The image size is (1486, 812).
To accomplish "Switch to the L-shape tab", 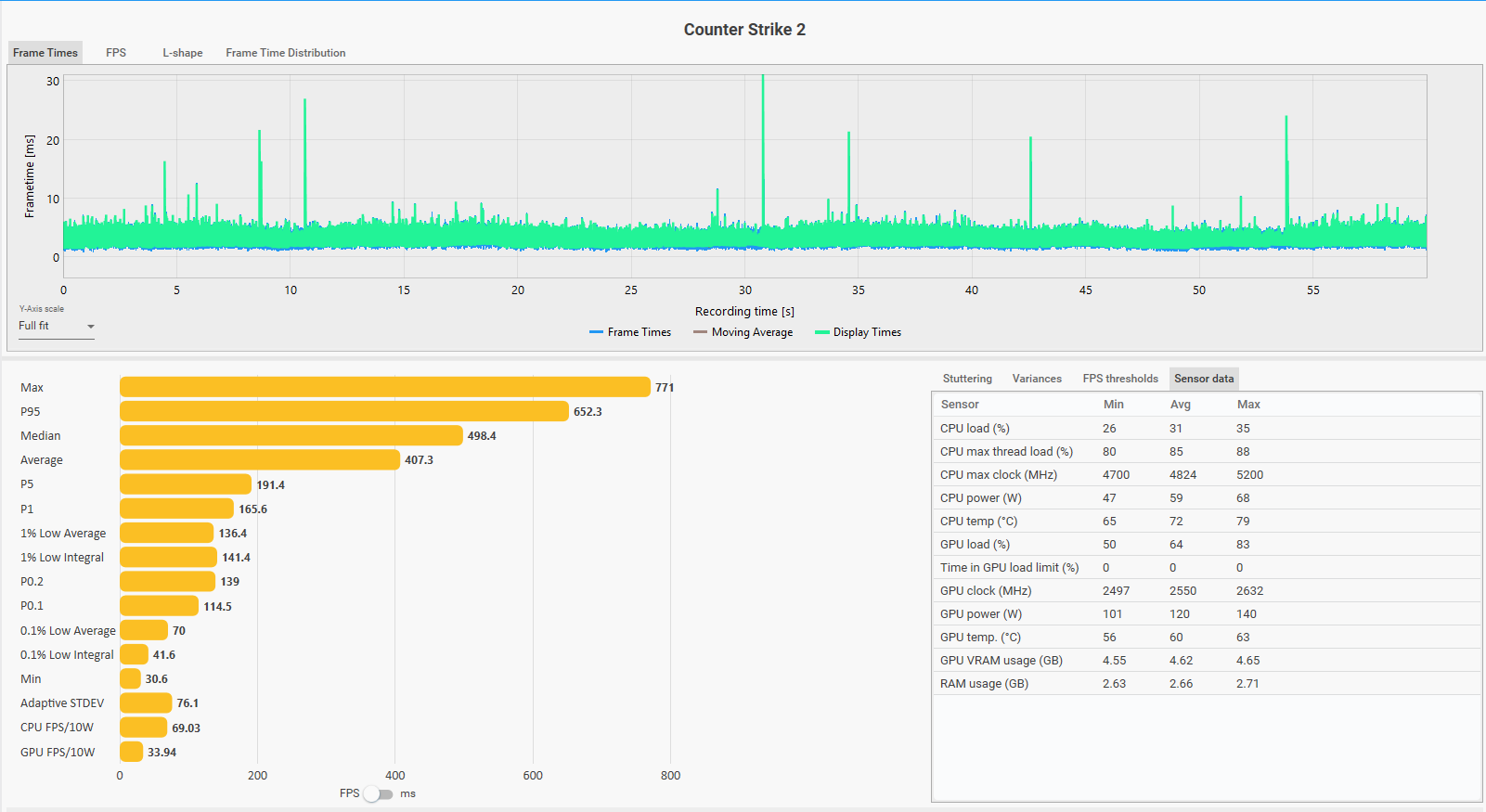I will click(183, 53).
